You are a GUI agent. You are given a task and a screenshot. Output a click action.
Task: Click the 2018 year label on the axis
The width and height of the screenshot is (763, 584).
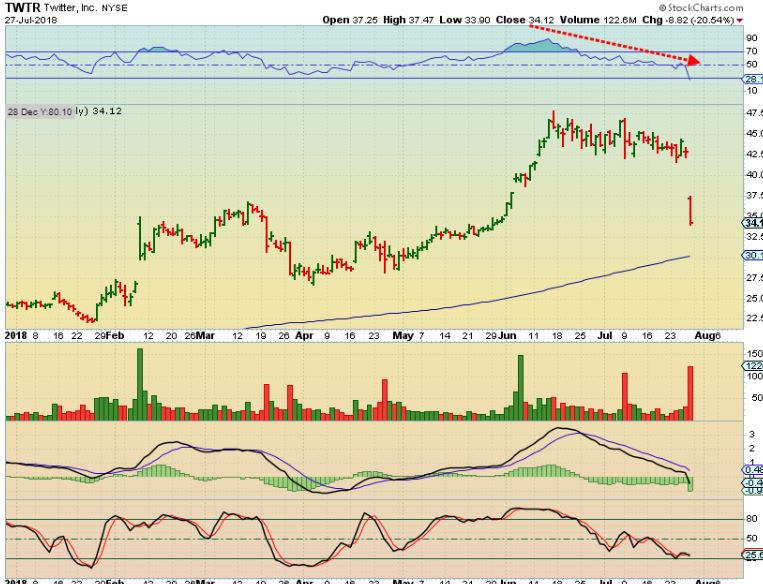click(16, 336)
